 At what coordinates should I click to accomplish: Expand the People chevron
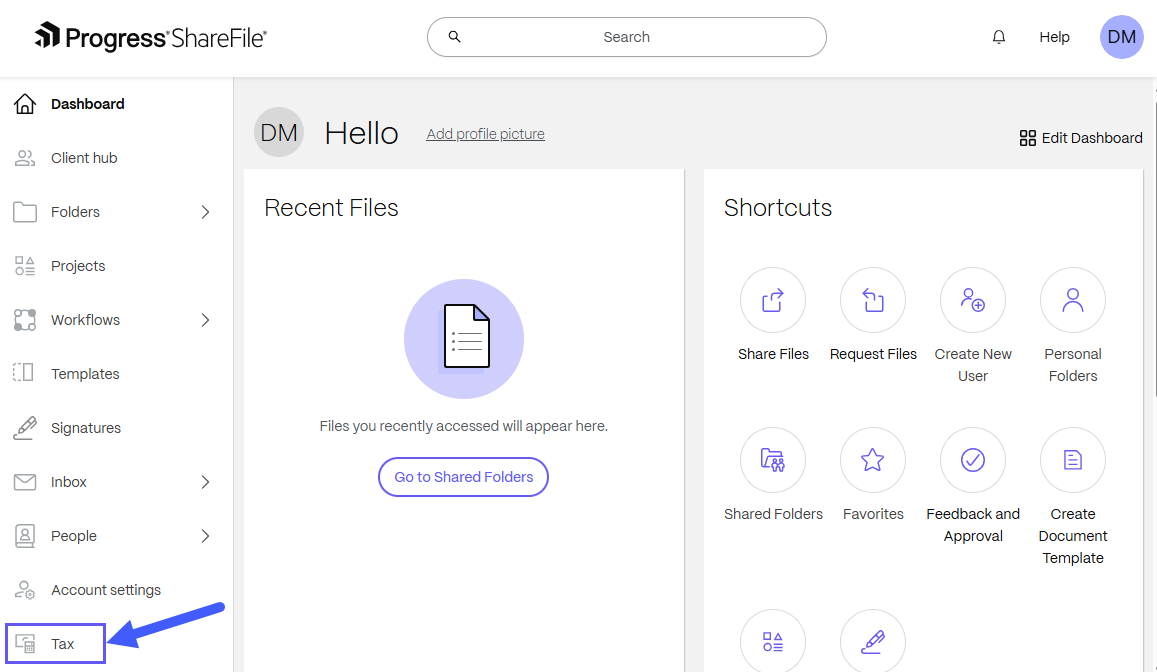pos(205,536)
